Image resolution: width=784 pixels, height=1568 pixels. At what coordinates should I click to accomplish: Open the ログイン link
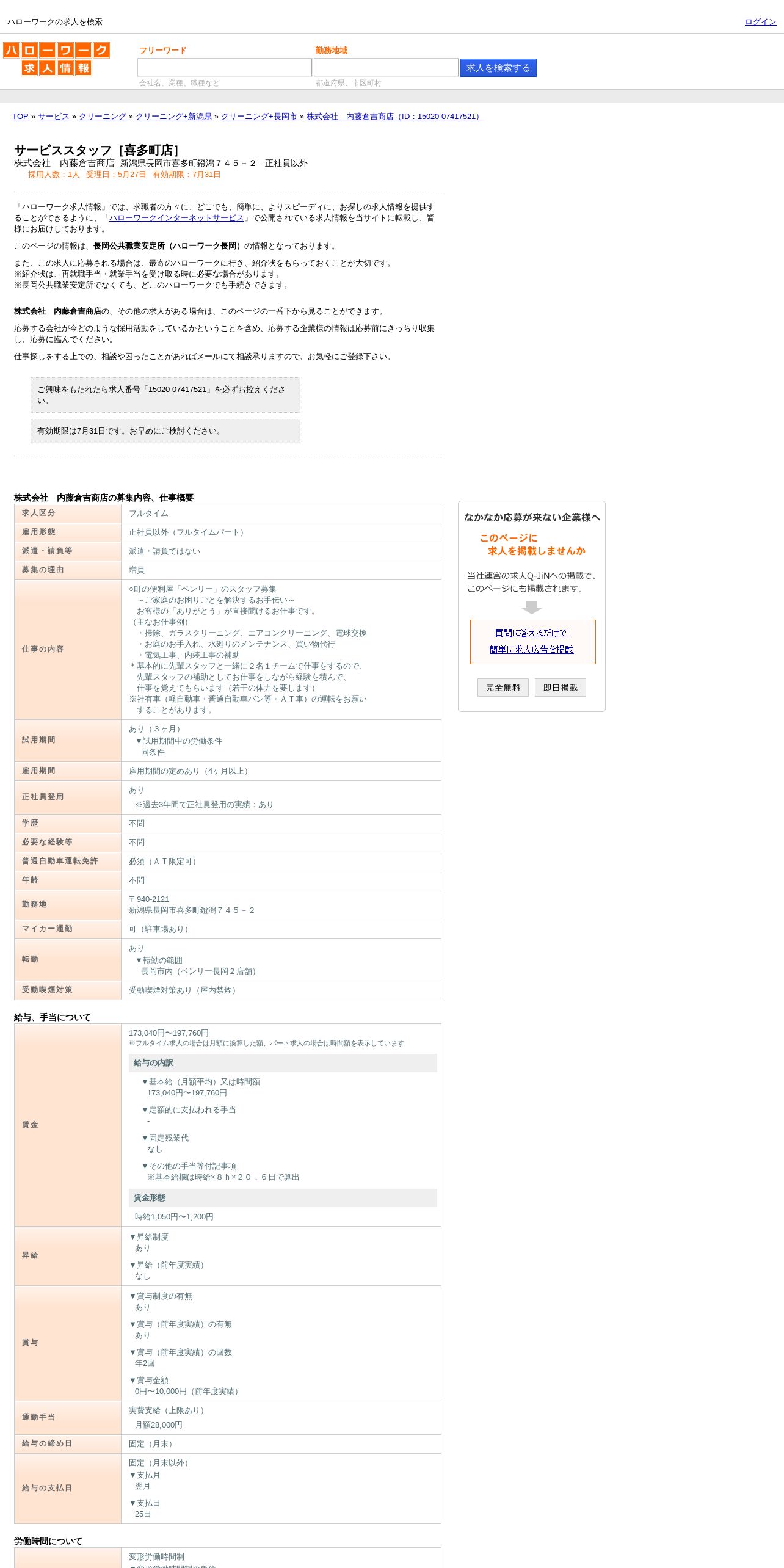760,22
